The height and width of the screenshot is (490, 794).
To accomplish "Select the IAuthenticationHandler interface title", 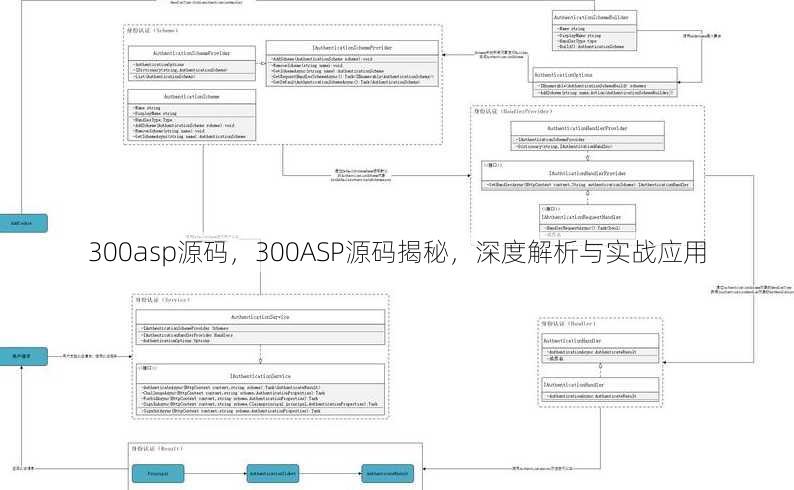I will [574, 385].
